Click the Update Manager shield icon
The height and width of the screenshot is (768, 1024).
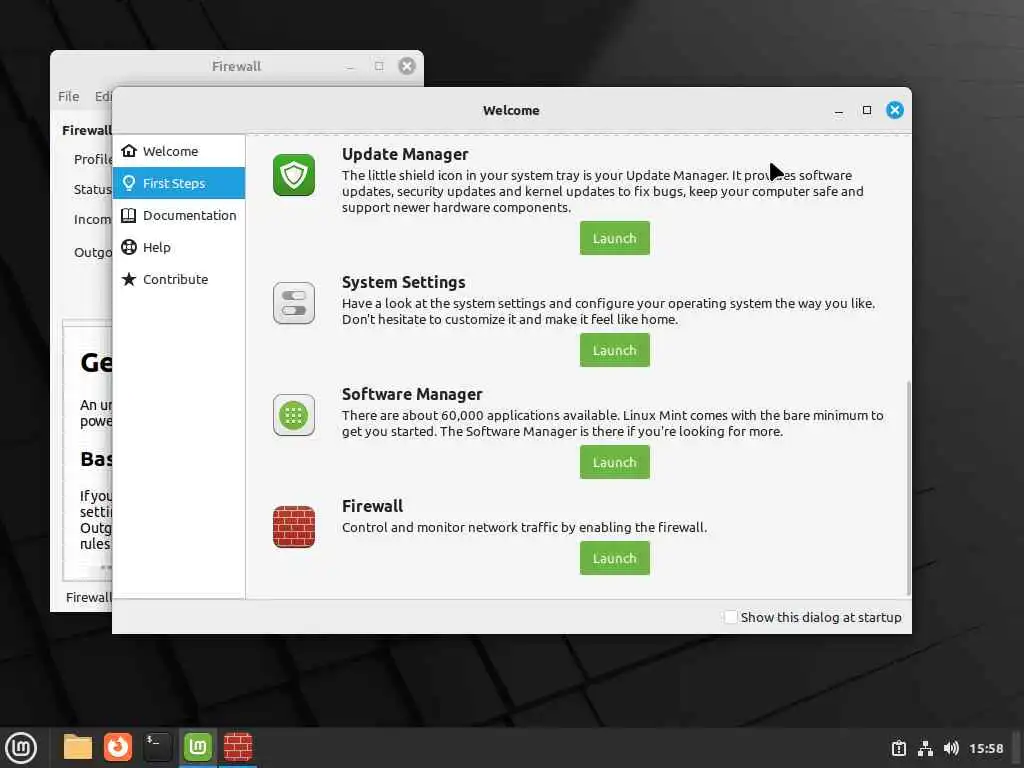tap(294, 175)
